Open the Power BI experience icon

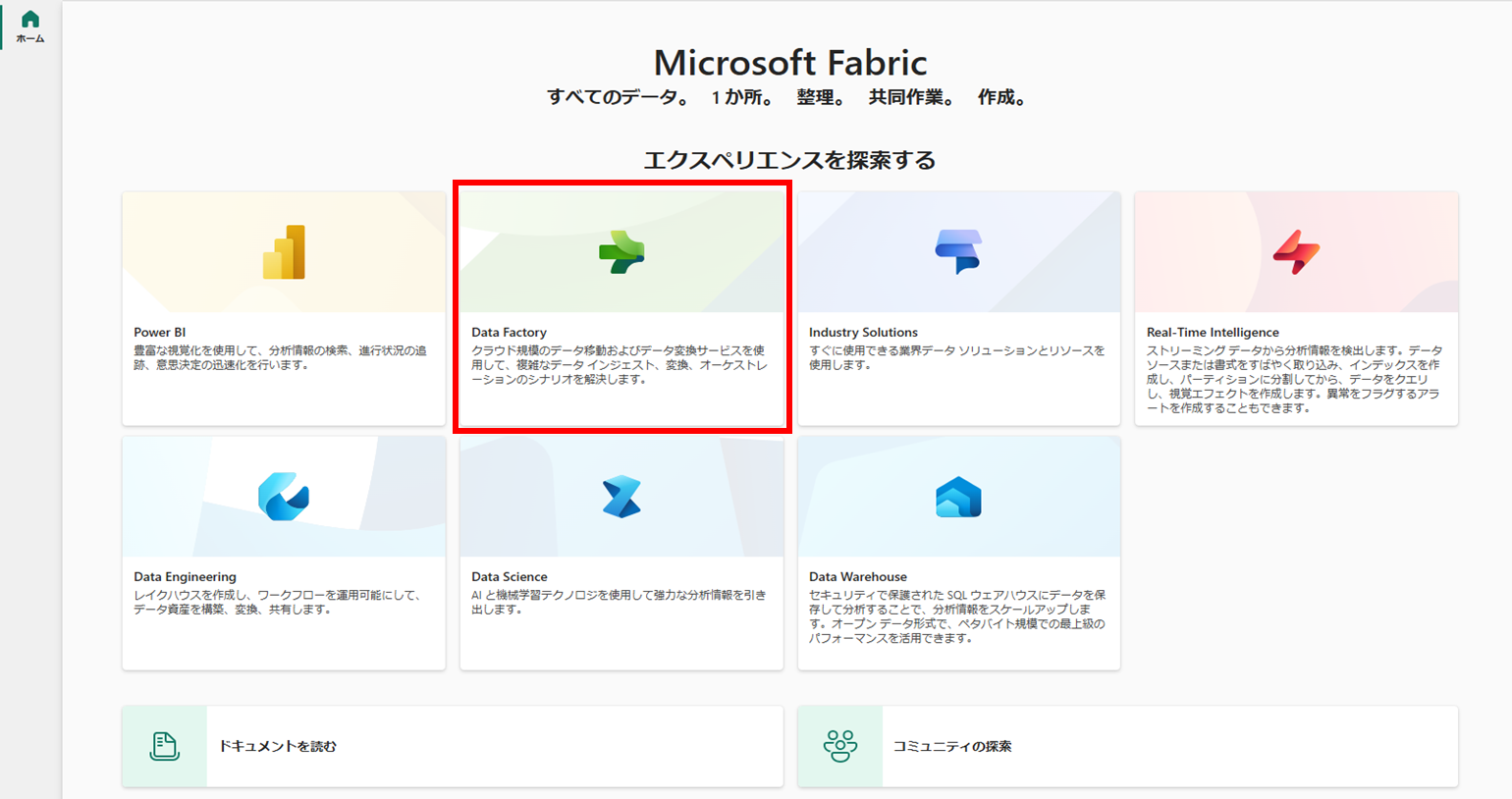pyautogui.click(x=284, y=252)
